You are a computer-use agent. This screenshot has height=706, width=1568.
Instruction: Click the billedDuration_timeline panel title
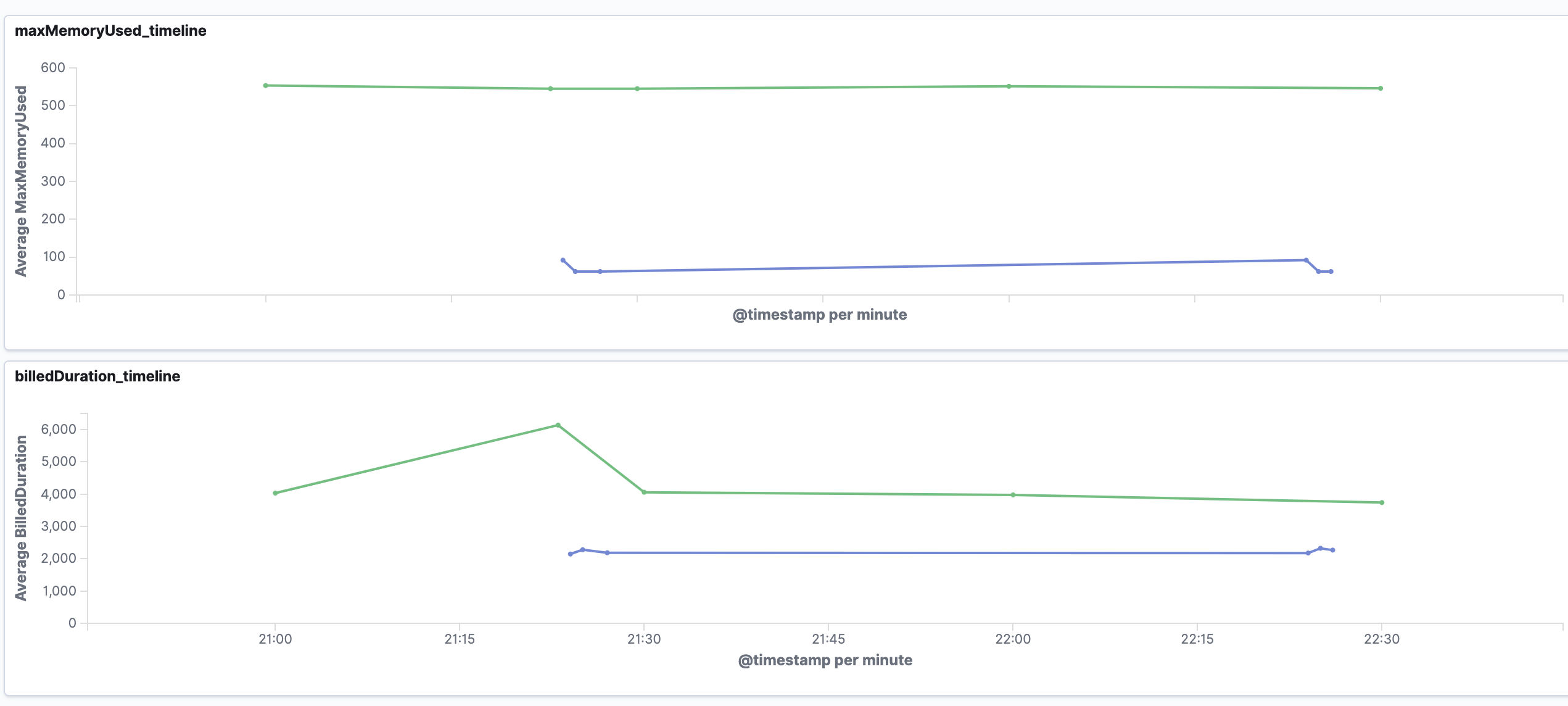[x=97, y=376]
